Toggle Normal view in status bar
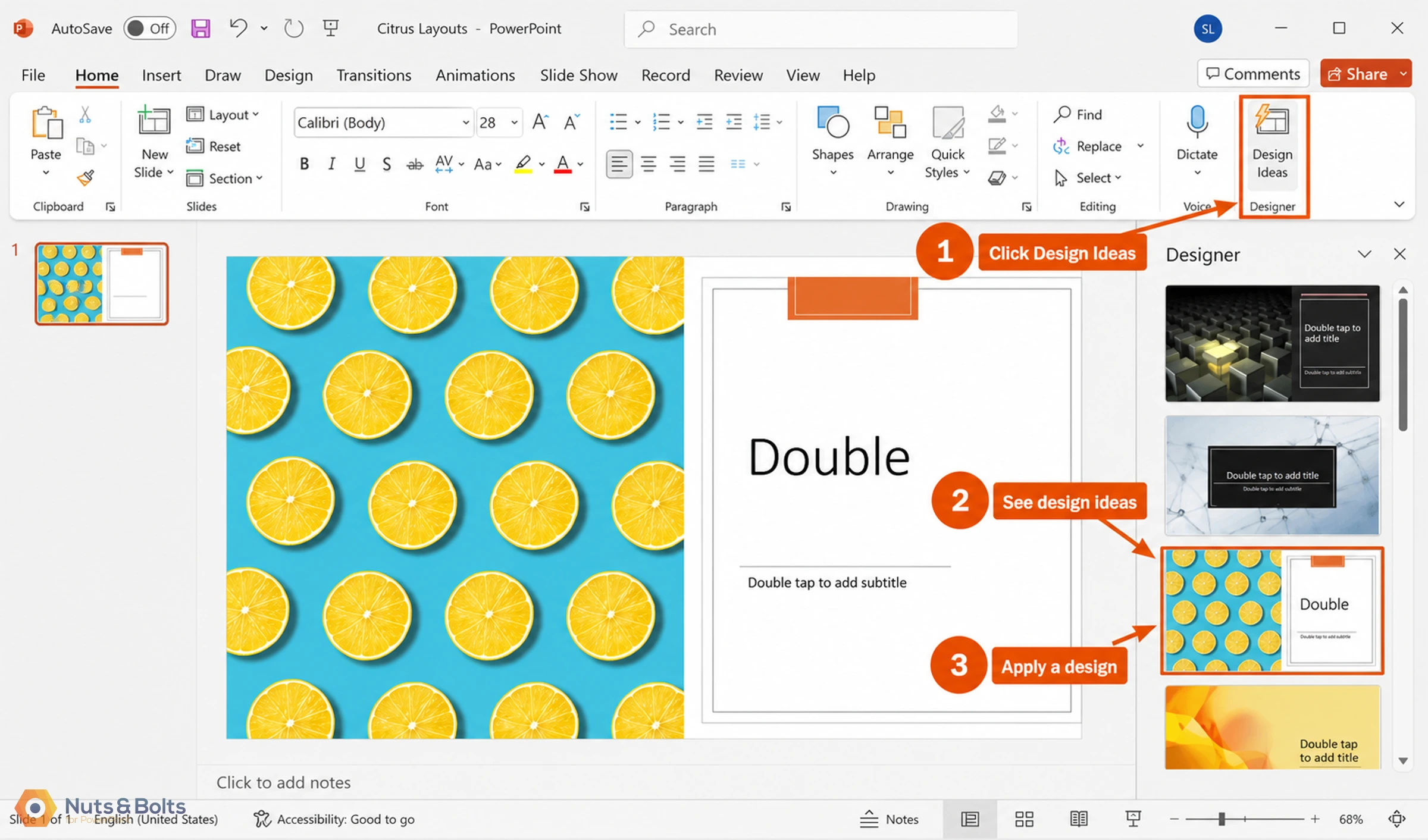 [x=970, y=819]
